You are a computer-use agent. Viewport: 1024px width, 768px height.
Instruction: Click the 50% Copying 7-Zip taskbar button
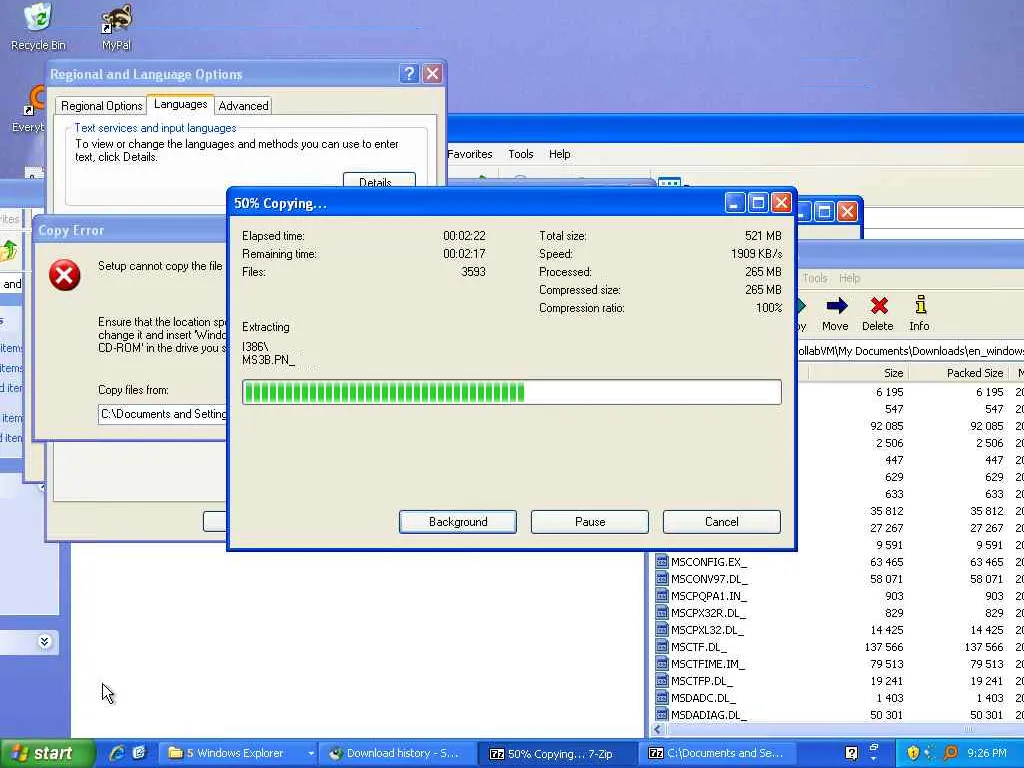(x=556, y=753)
